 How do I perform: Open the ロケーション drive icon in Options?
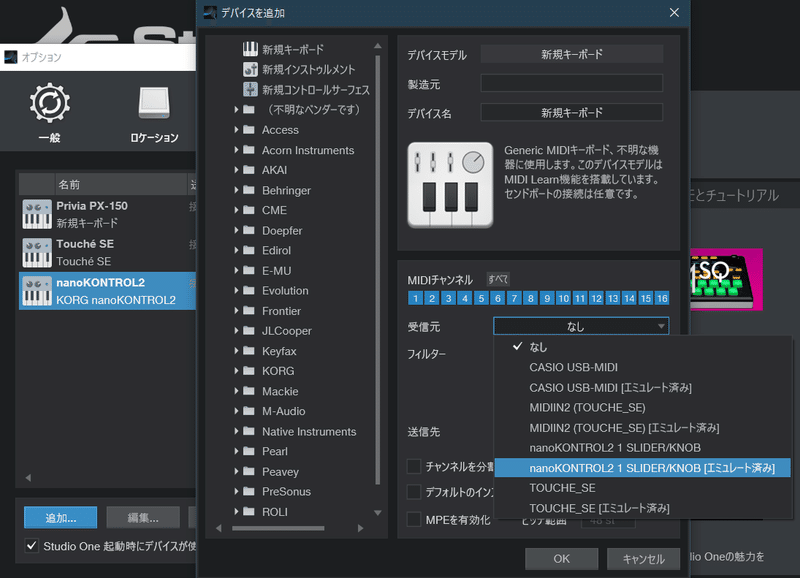154,102
